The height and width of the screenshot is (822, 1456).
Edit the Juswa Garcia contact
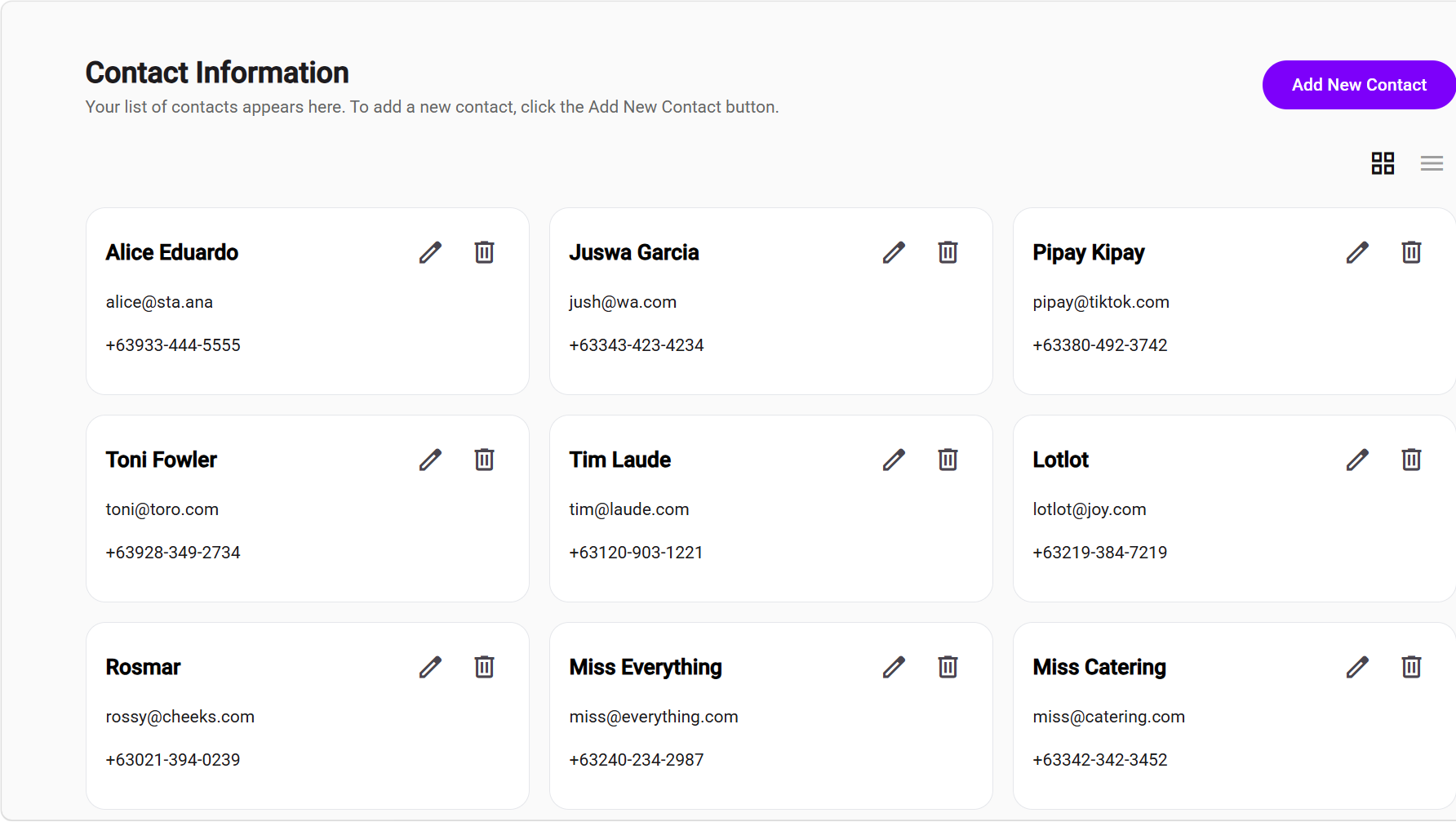(894, 252)
